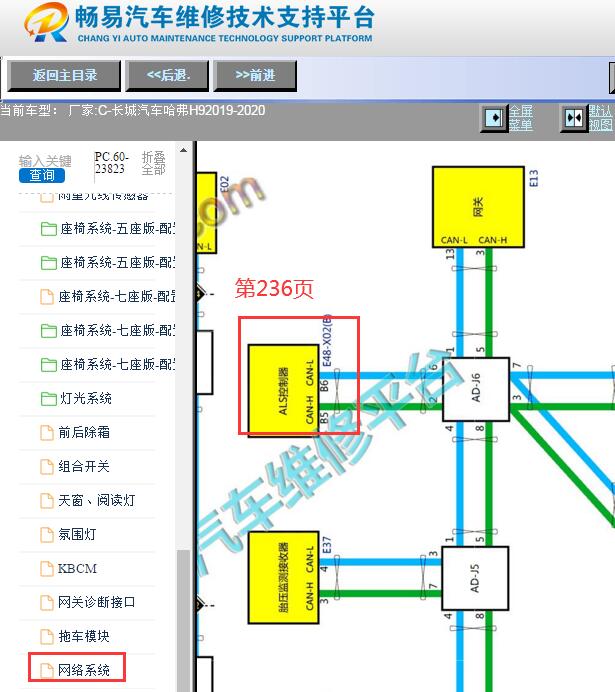Screen dimensions: 615x692
Task: Click the yellow 网关 module E13
Action: 478,207
